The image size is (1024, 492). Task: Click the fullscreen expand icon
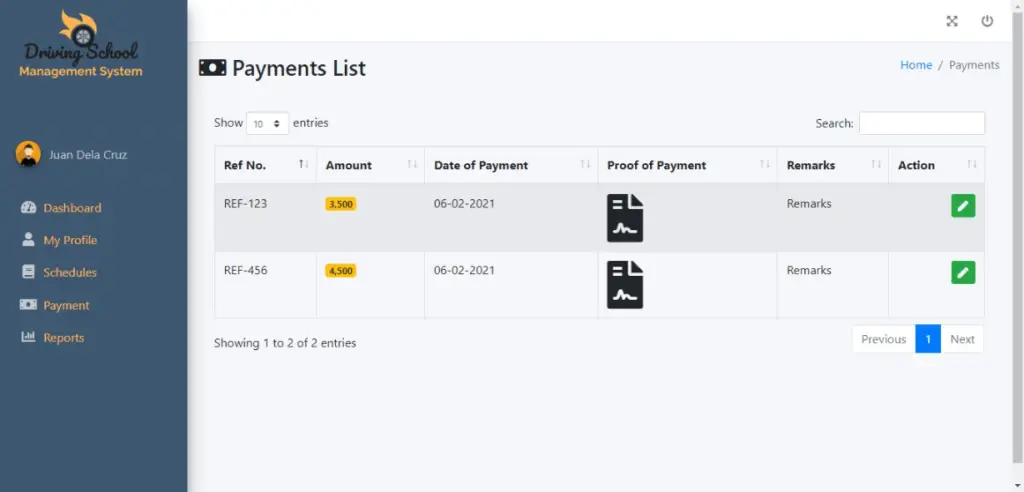952,21
